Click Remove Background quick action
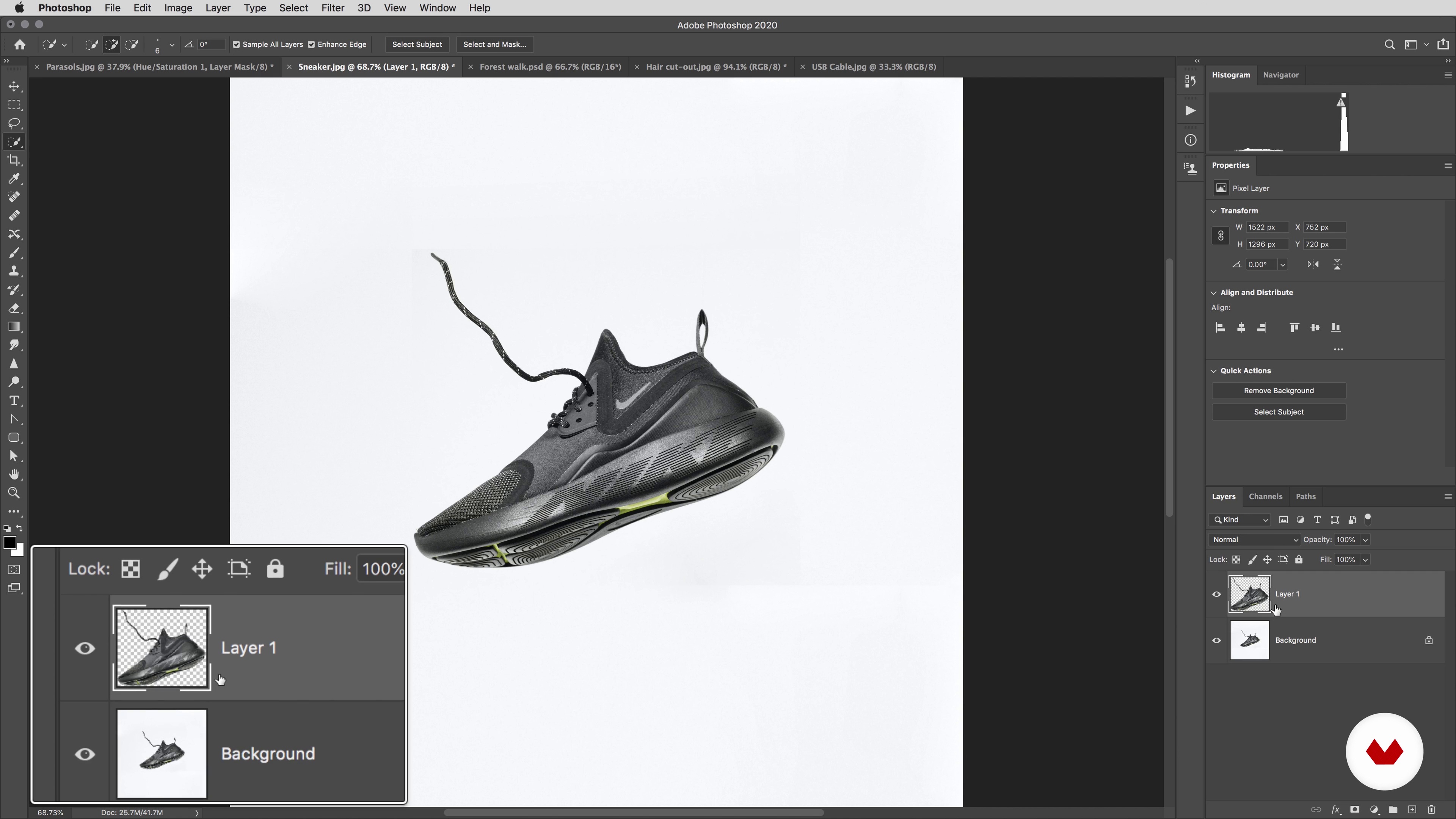1456x819 pixels. click(x=1279, y=391)
